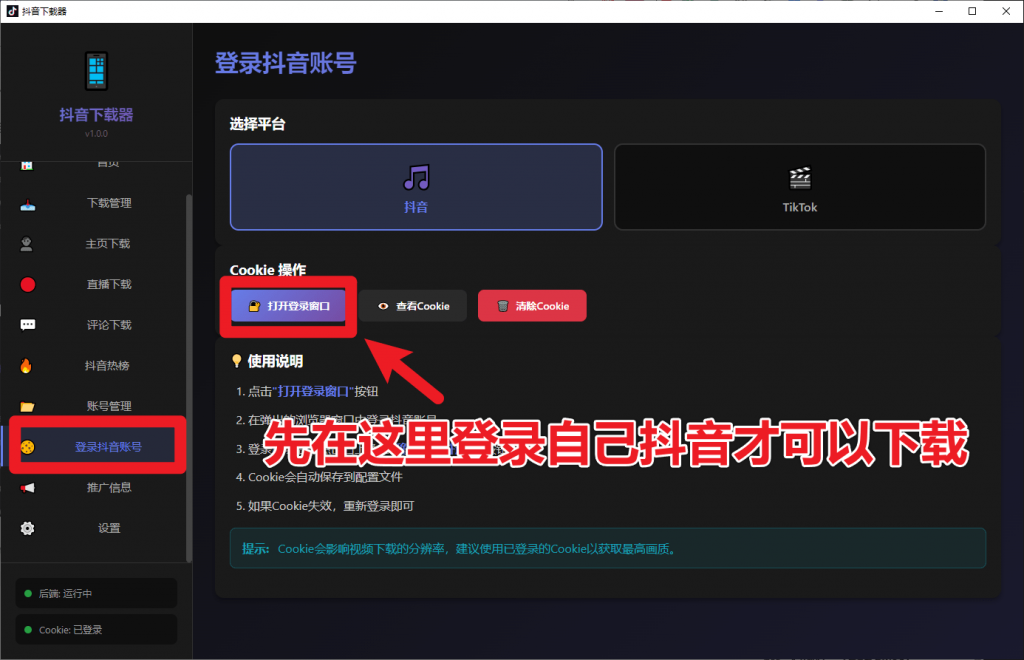
Task: Click the 使用说明 heading
Action: coord(275,361)
